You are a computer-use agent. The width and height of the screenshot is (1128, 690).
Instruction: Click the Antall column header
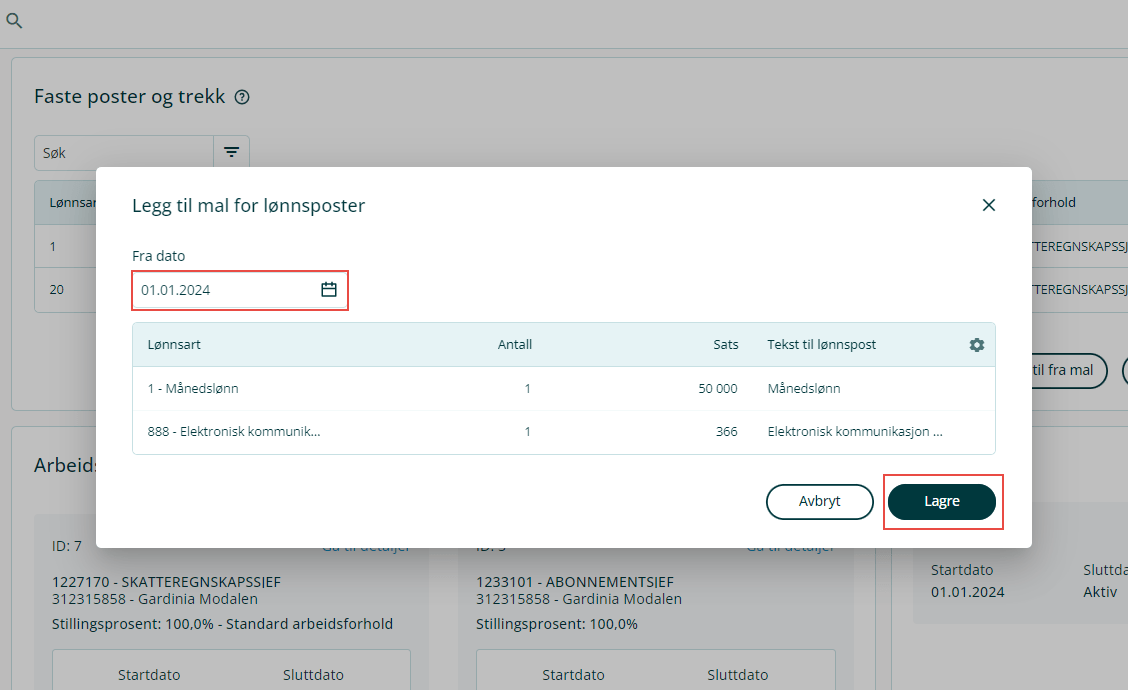pyautogui.click(x=514, y=345)
